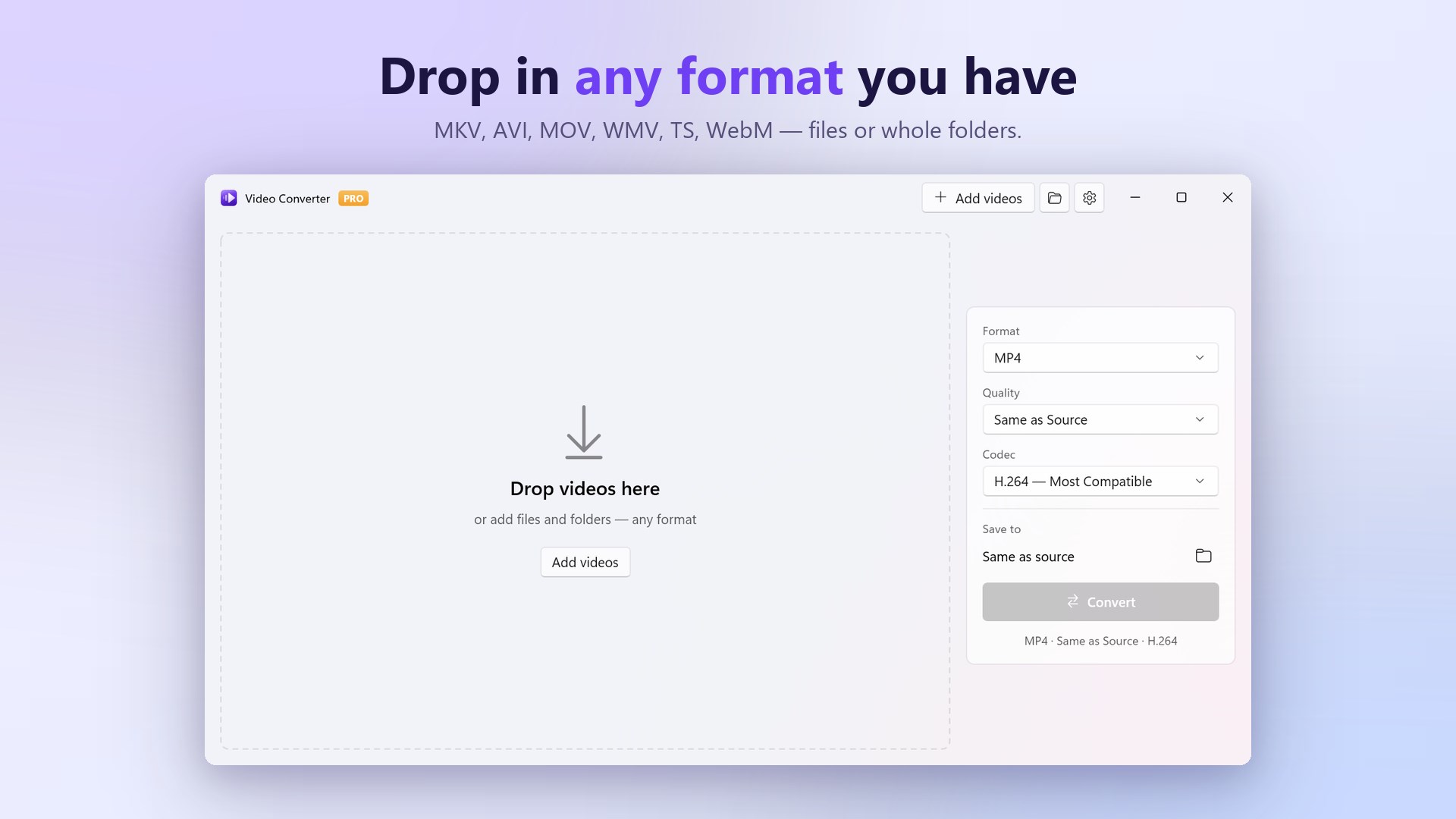Screen dimensions: 1456x819
Task: Open settings via the gear icon
Action: pyautogui.click(x=1089, y=198)
